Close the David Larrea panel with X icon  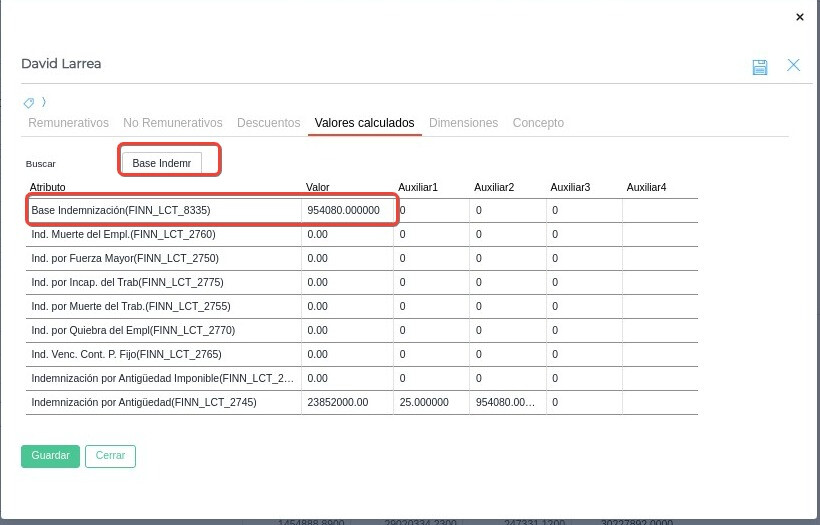(x=793, y=65)
